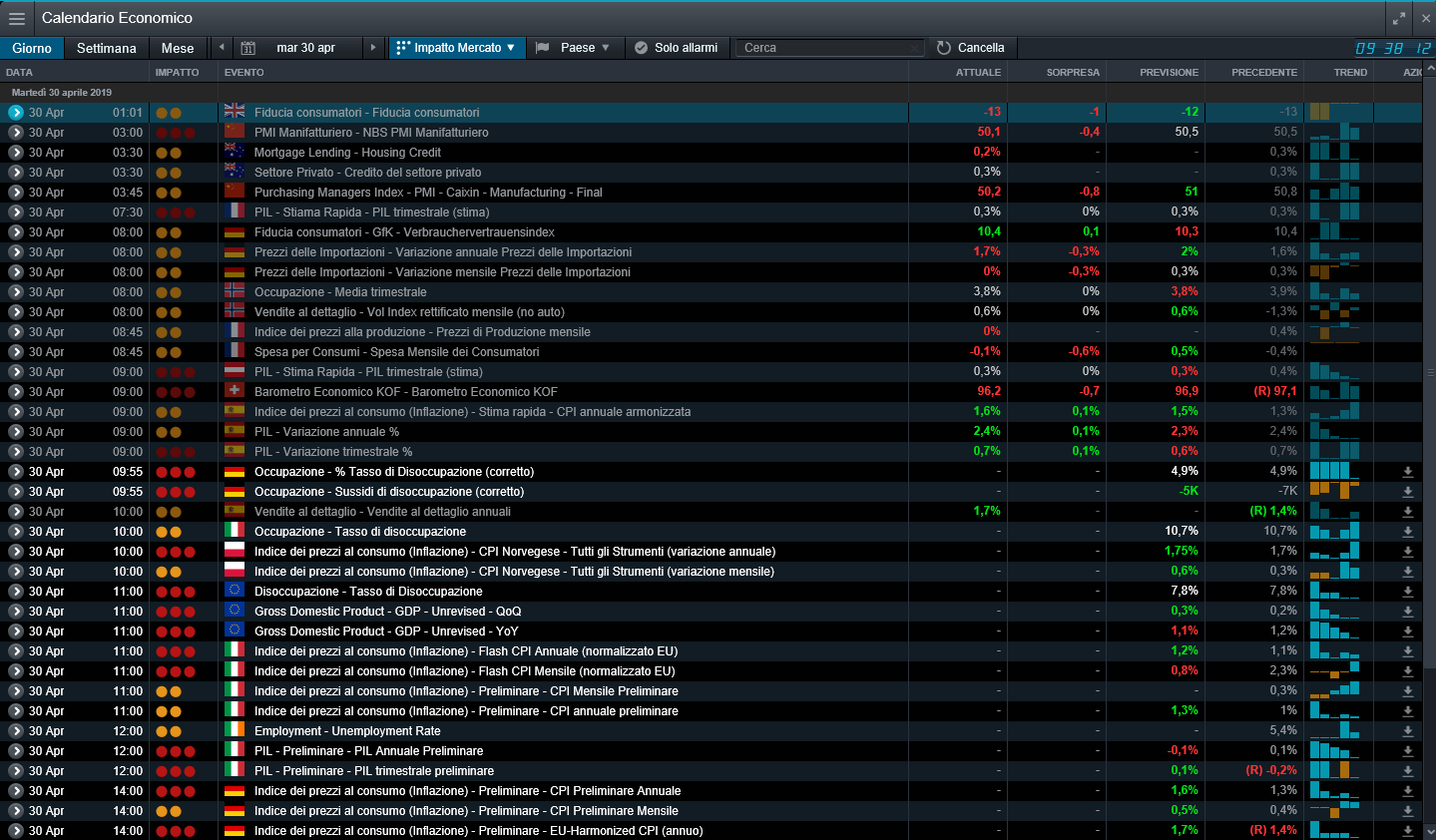Expand the PIL trimestrale preliminare row
Image resolution: width=1436 pixels, height=840 pixels.
pyautogui.click(x=16, y=771)
